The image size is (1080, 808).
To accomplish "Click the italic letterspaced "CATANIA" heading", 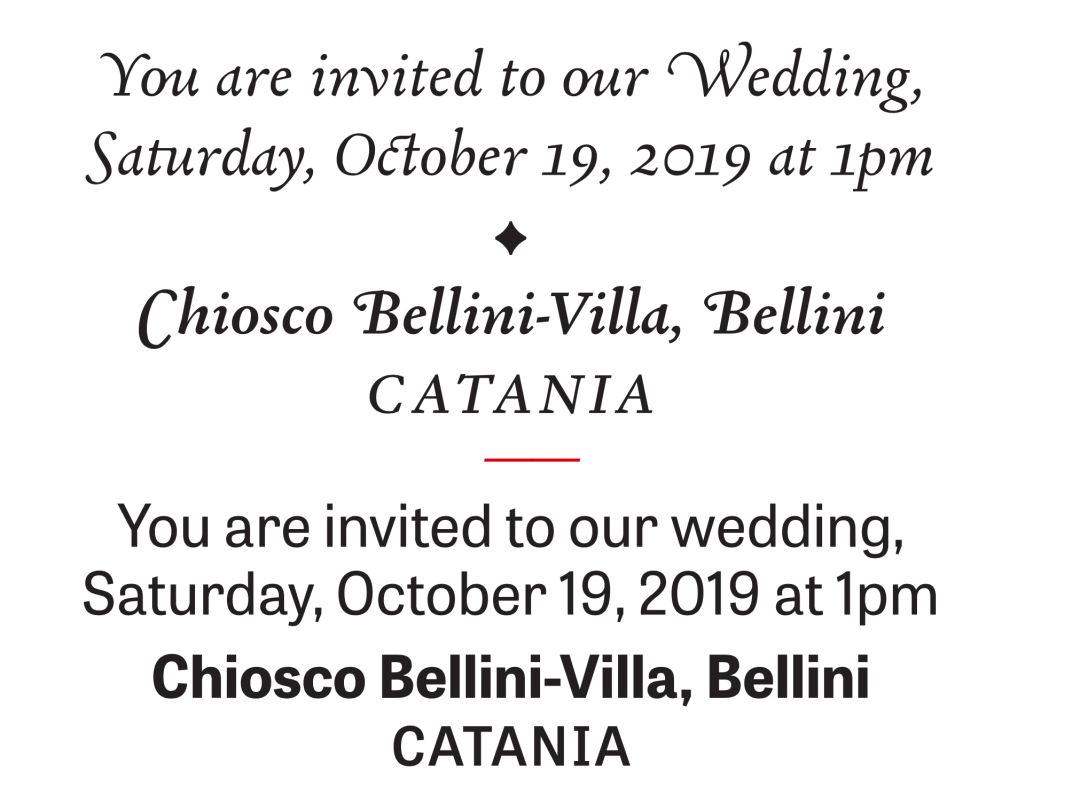I will pos(512,395).
